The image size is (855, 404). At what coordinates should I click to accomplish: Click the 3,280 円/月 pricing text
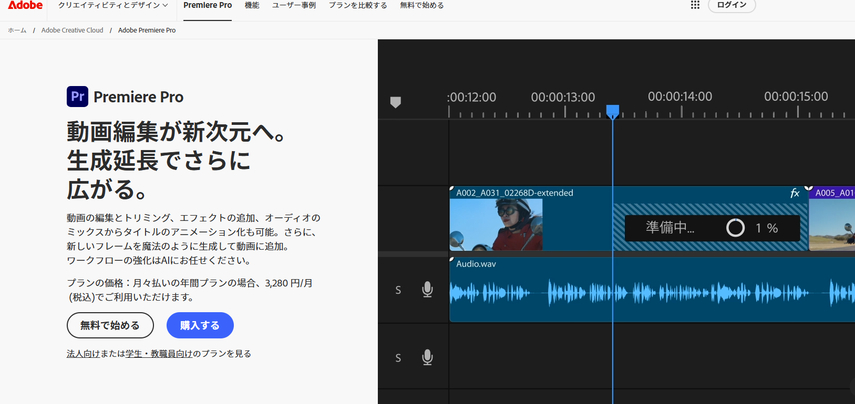[x=289, y=284]
